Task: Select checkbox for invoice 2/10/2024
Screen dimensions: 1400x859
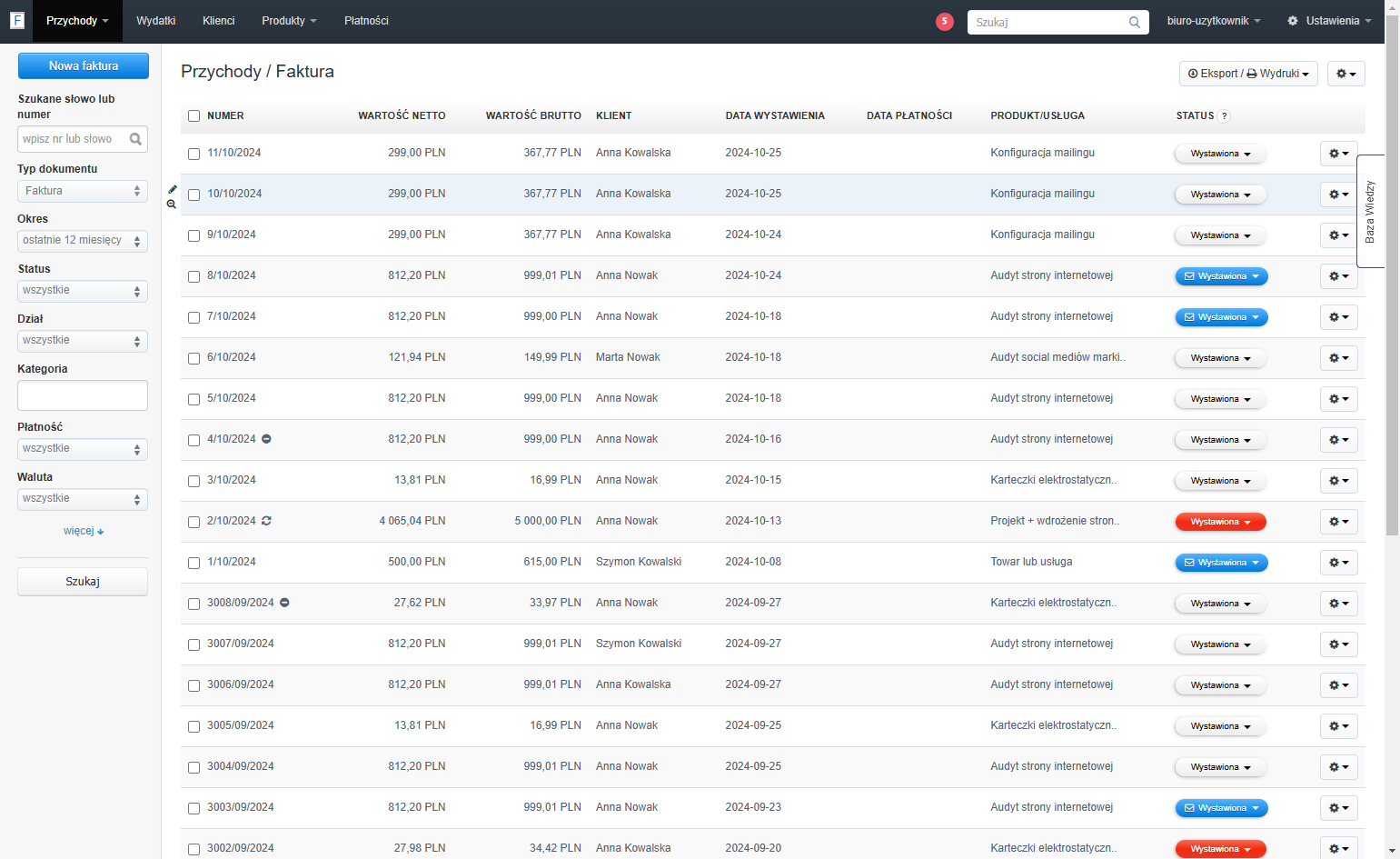Action: (194, 522)
